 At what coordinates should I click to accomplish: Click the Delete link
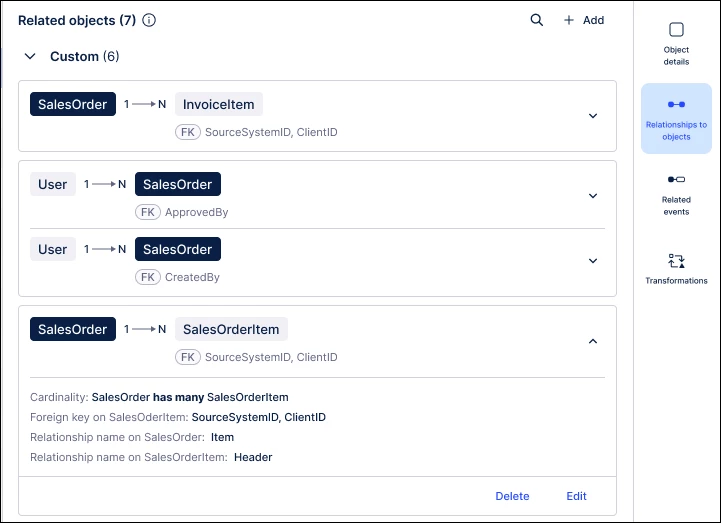[x=512, y=496]
